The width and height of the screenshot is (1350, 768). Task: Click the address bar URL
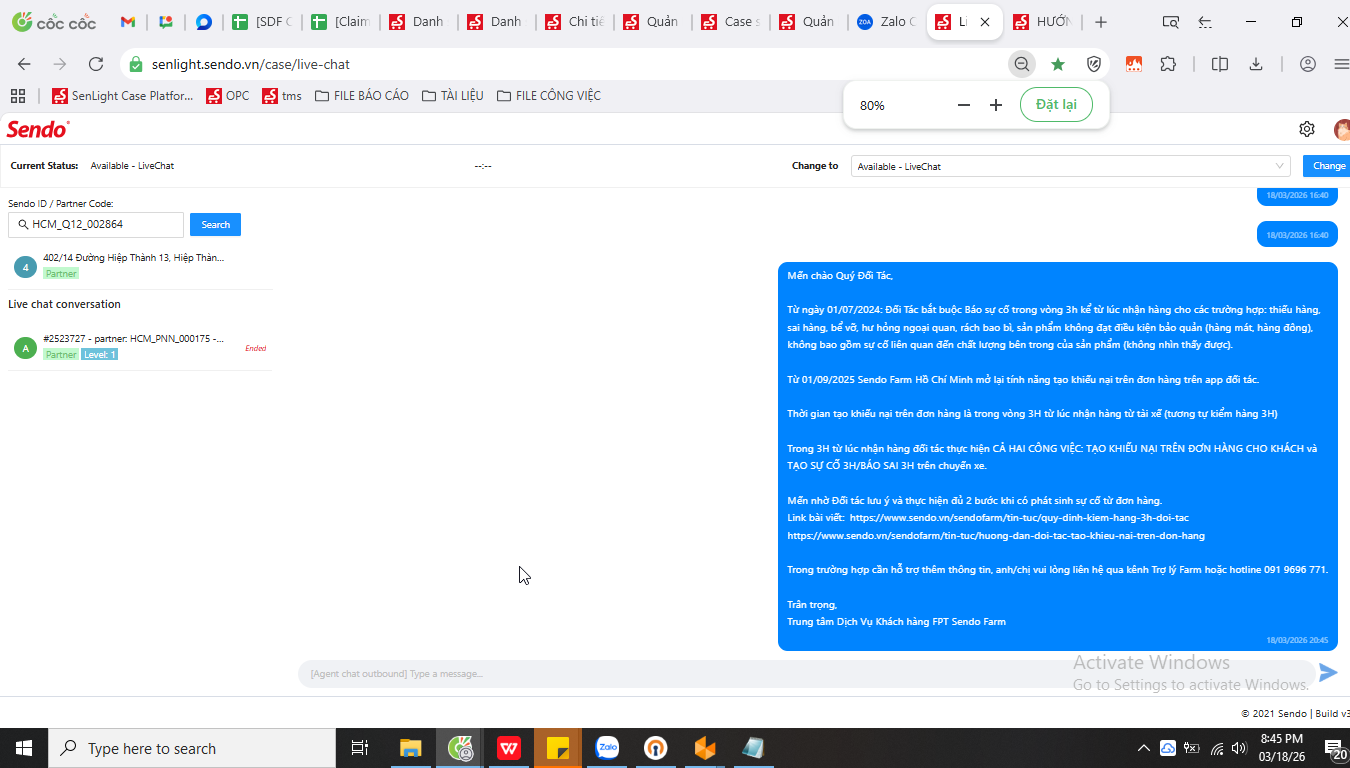(x=251, y=64)
